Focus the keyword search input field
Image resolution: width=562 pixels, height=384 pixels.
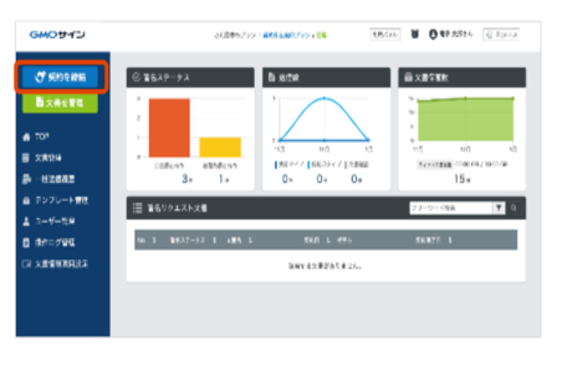[x=451, y=208]
